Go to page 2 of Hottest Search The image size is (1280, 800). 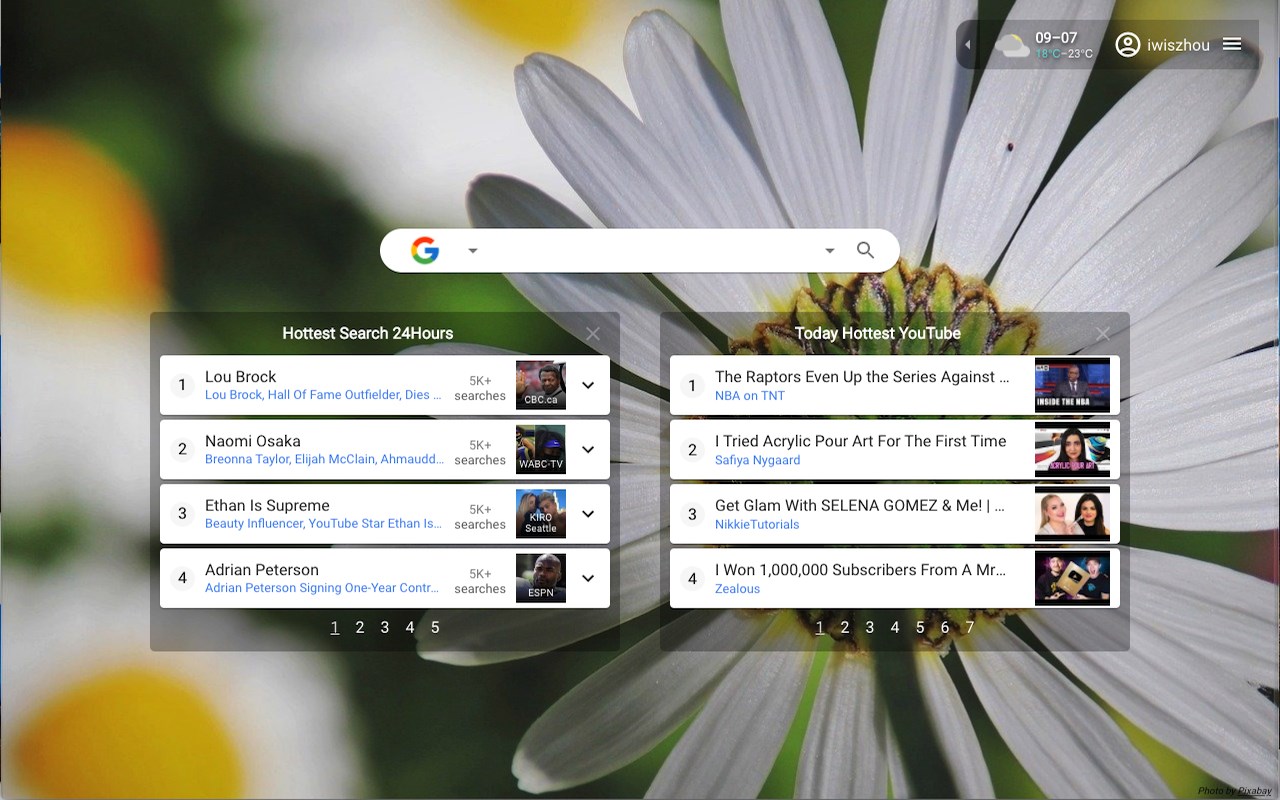tap(360, 628)
